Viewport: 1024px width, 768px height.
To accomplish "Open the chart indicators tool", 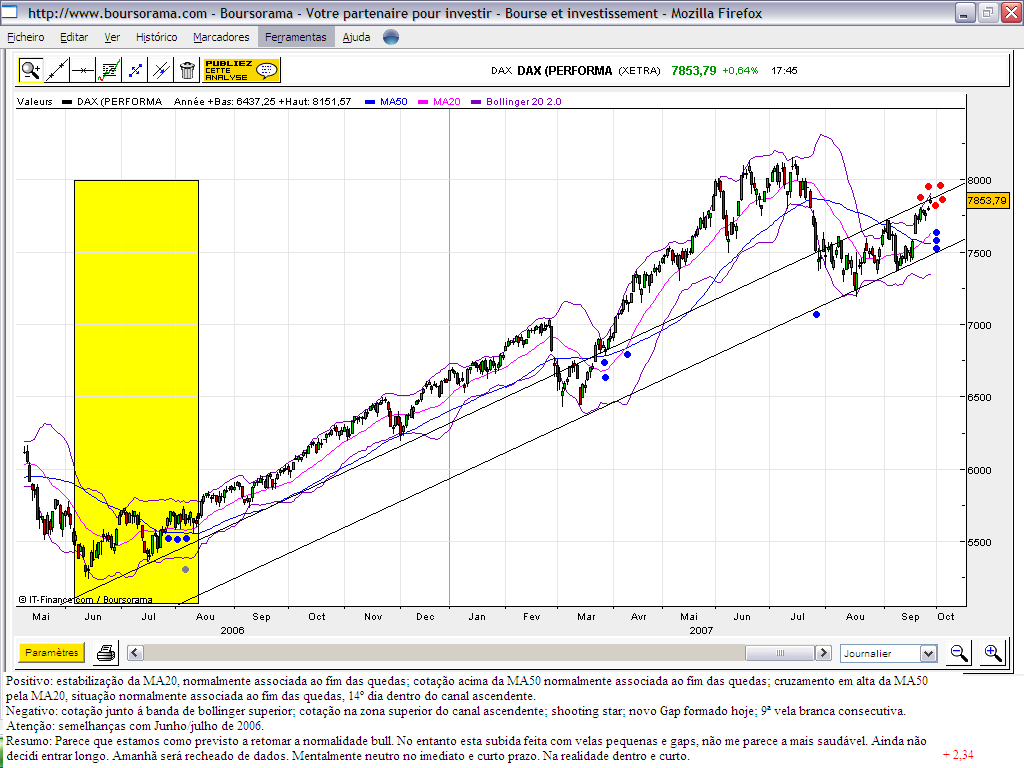I will 109,70.
